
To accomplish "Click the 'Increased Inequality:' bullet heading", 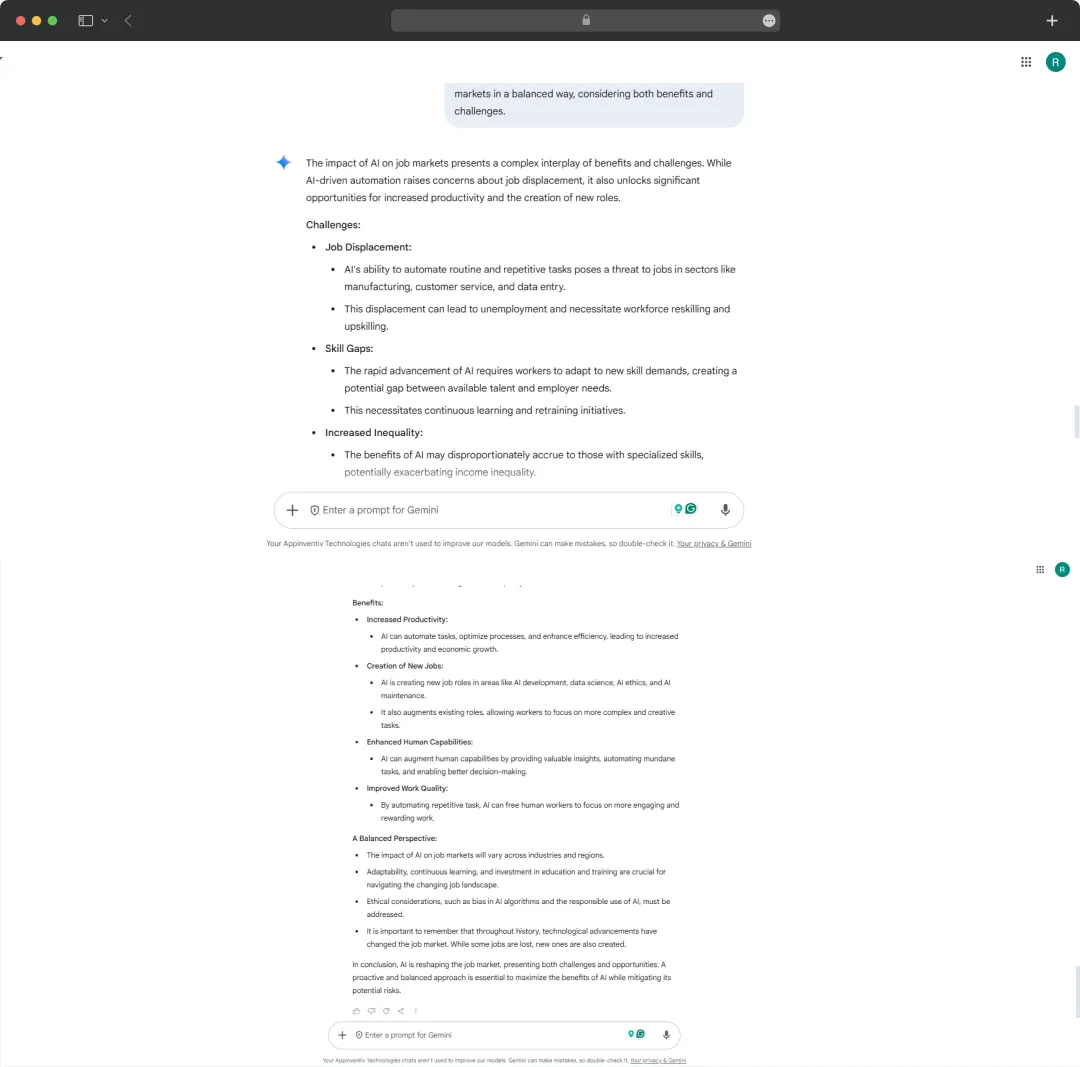I will 374,433.
